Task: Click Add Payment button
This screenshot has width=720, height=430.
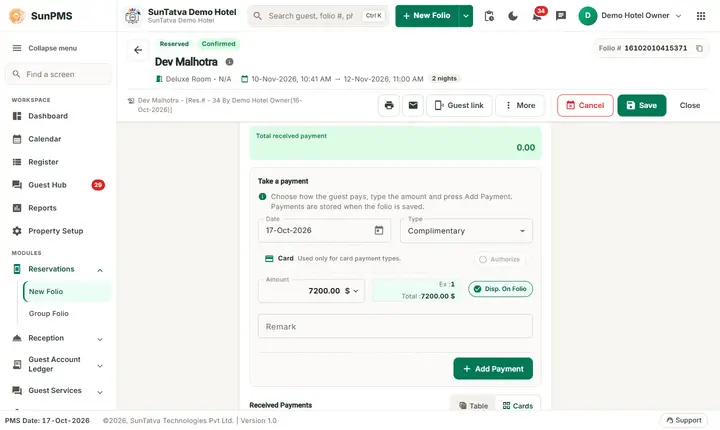Action: click(493, 368)
